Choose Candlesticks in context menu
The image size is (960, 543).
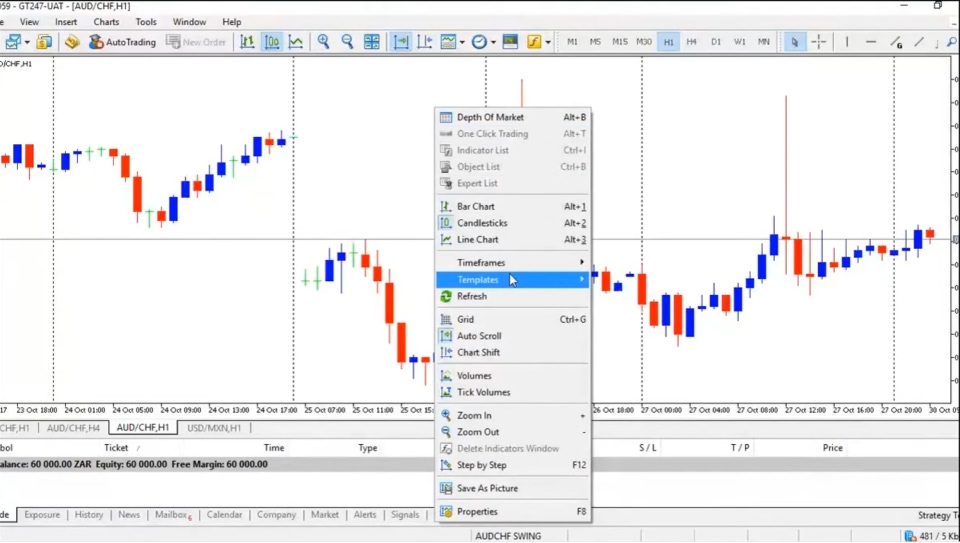tap(513, 223)
